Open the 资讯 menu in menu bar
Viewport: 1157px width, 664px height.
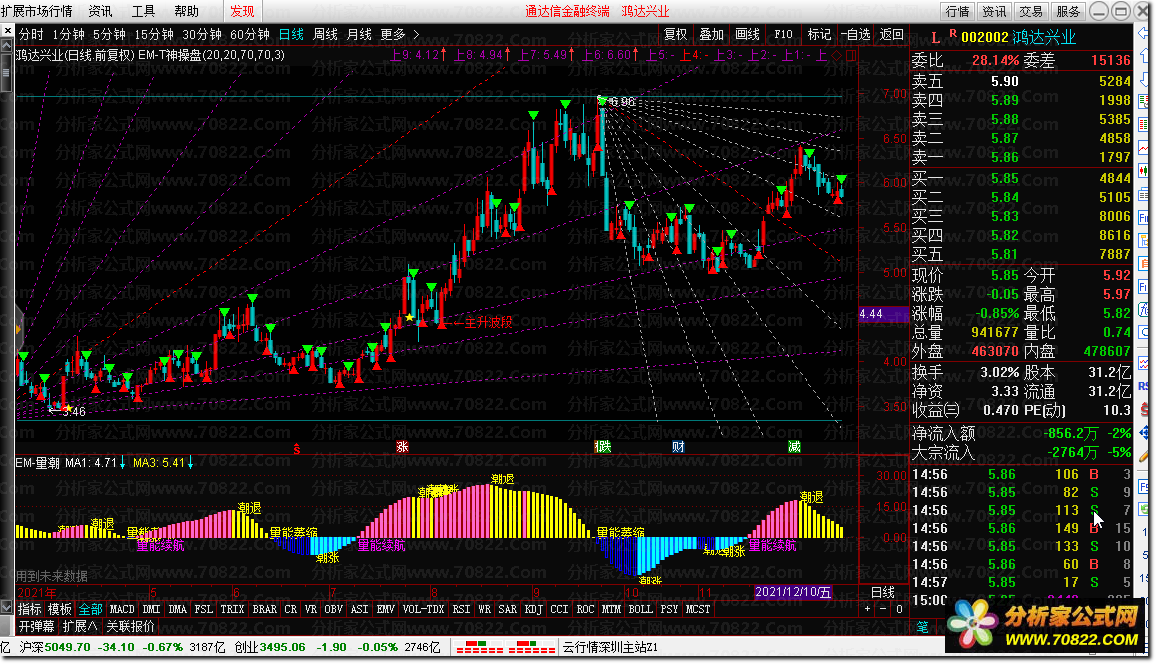pyautogui.click(x=100, y=11)
